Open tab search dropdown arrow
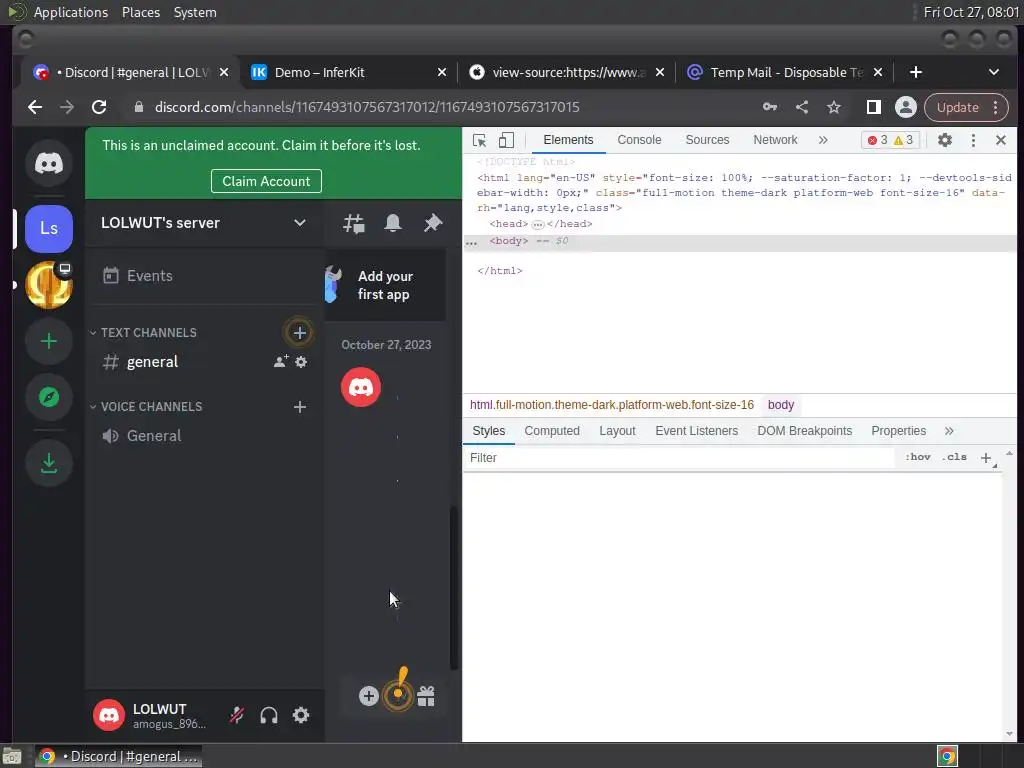Viewport: 1024px width, 768px height. point(993,72)
